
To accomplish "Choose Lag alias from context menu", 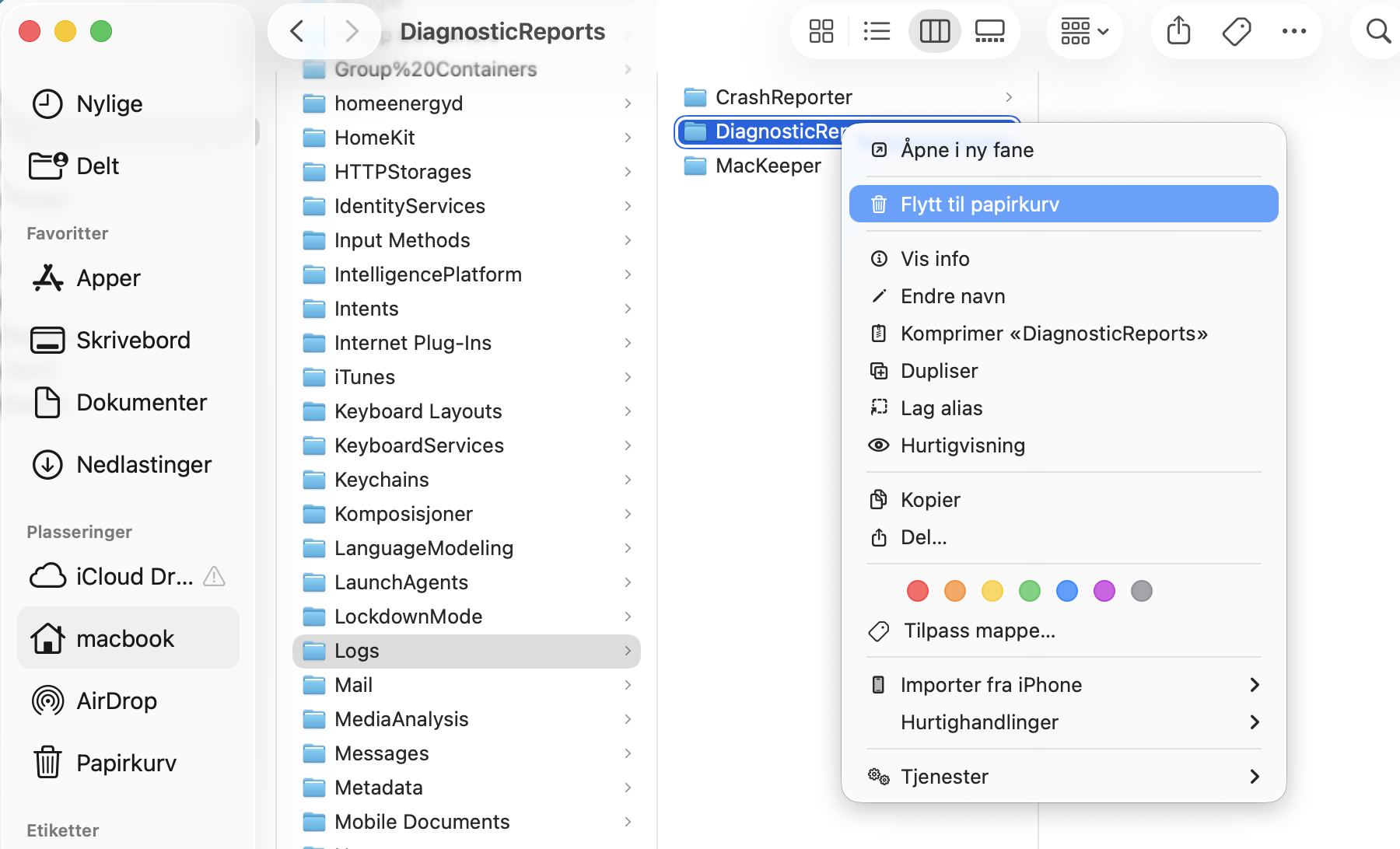I will pos(1063,408).
